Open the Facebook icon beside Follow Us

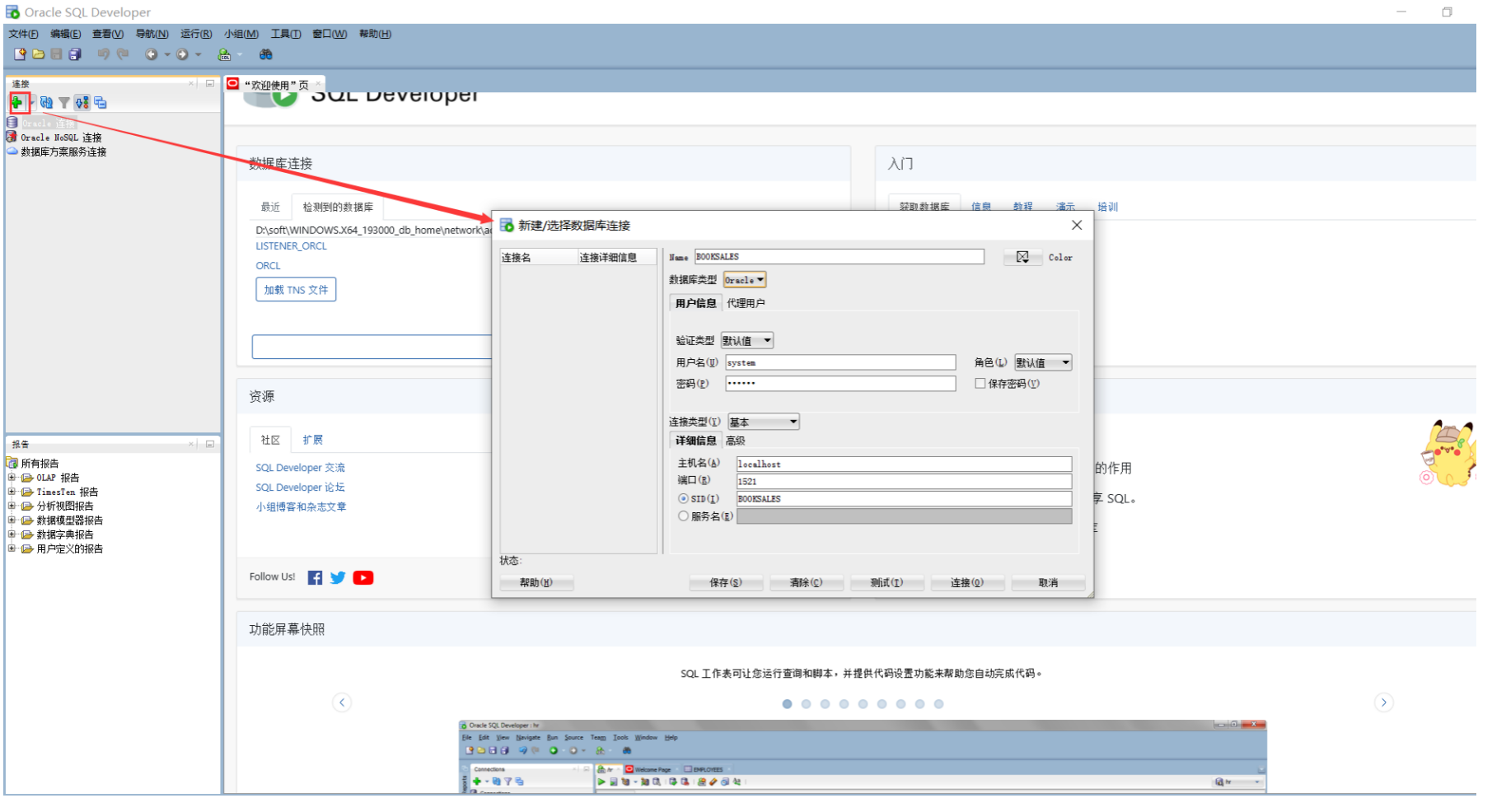[315, 577]
